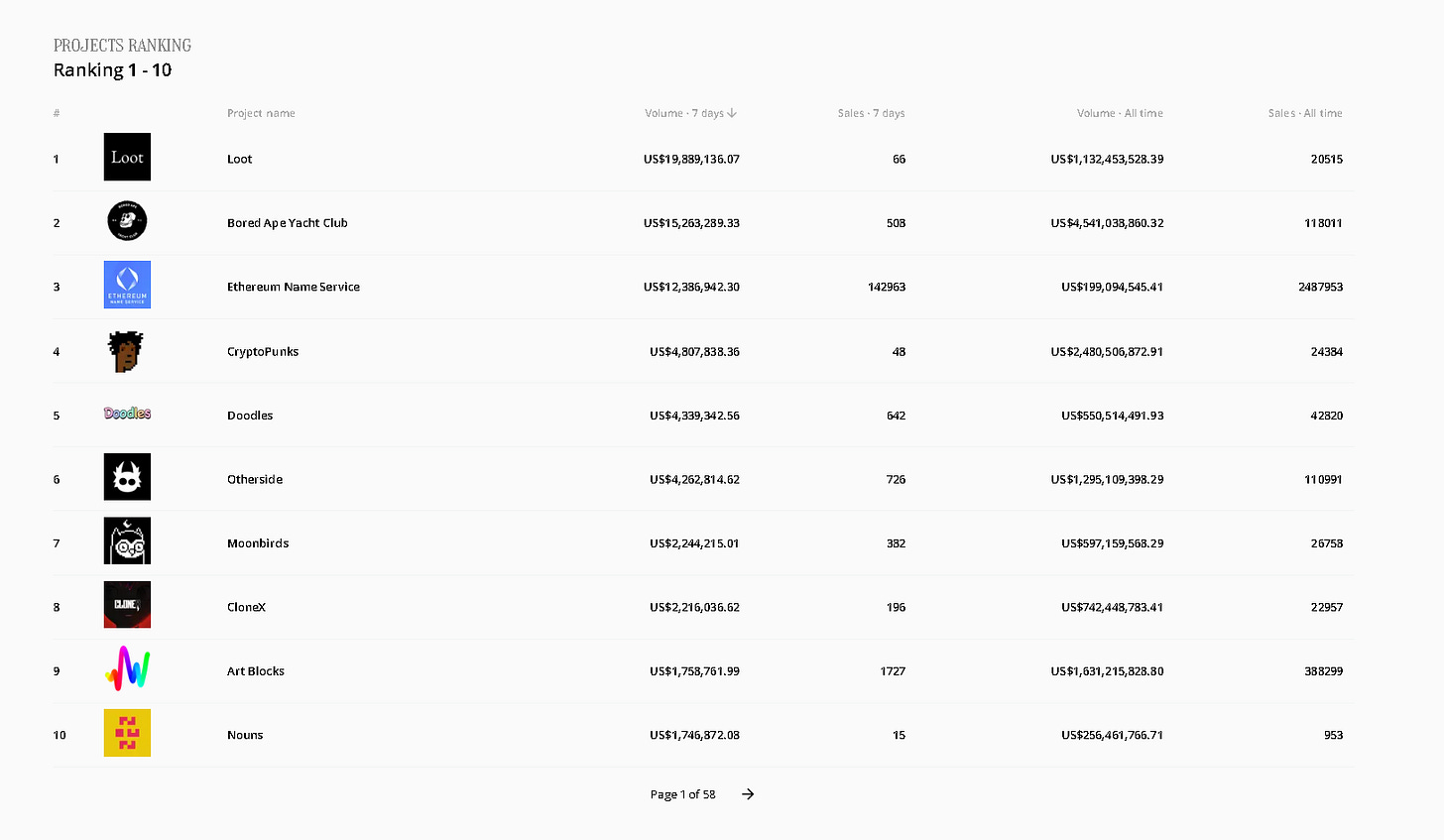
Task: Select Otherside volume US$4,262,814.62
Action: 694,479
